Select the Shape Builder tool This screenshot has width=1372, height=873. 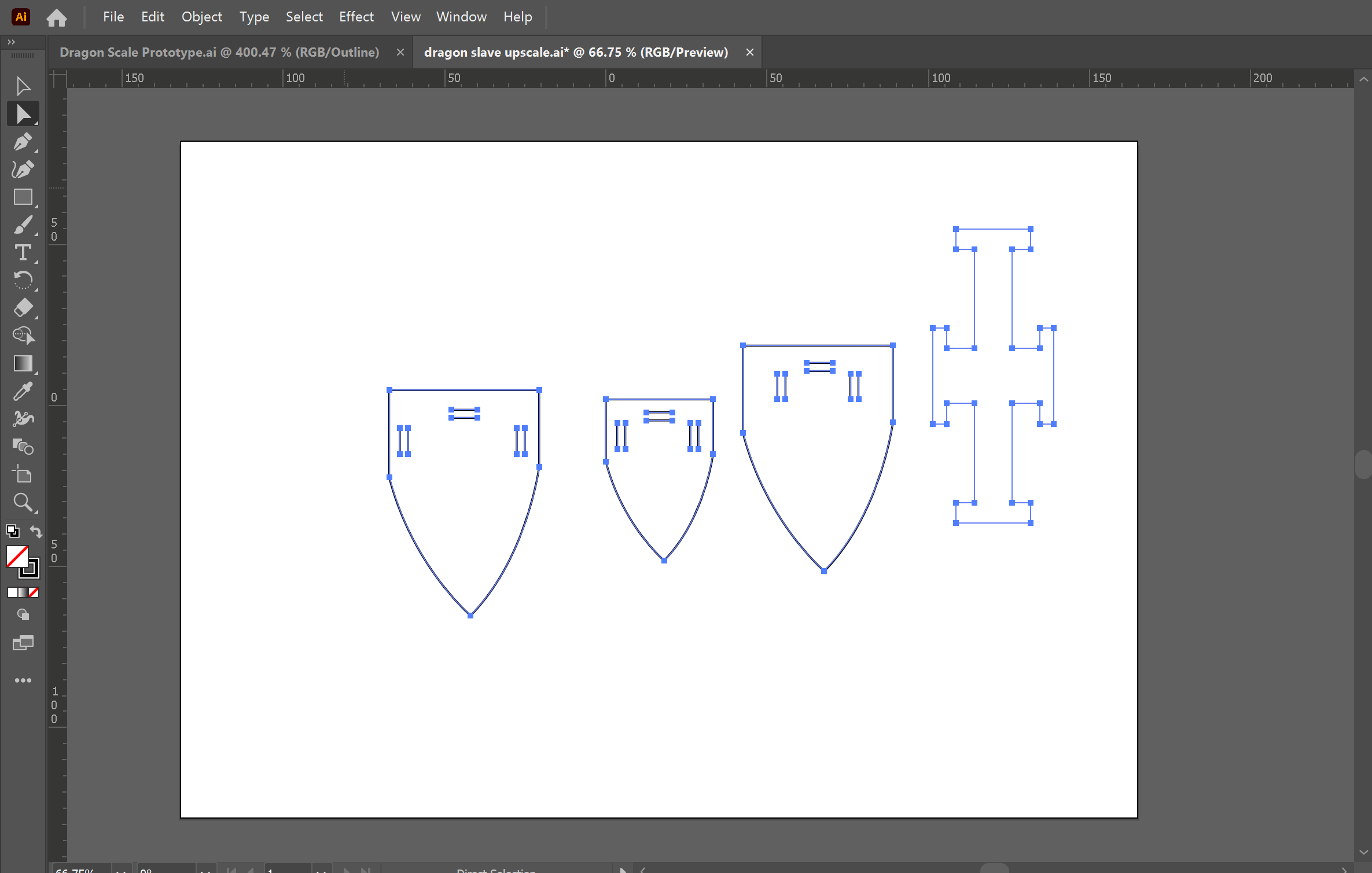(22, 448)
